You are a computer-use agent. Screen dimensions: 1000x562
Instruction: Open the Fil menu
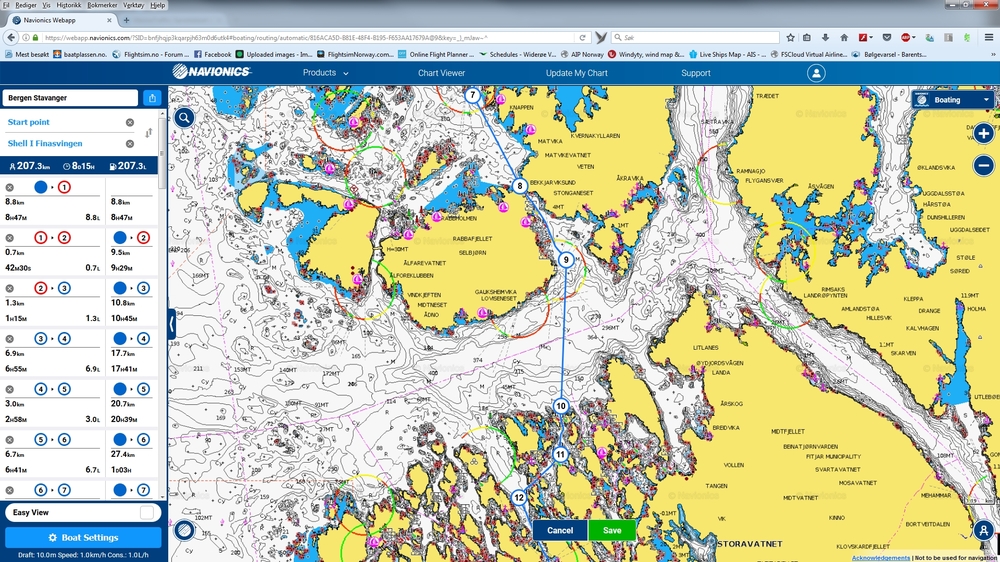click(x=6, y=5)
